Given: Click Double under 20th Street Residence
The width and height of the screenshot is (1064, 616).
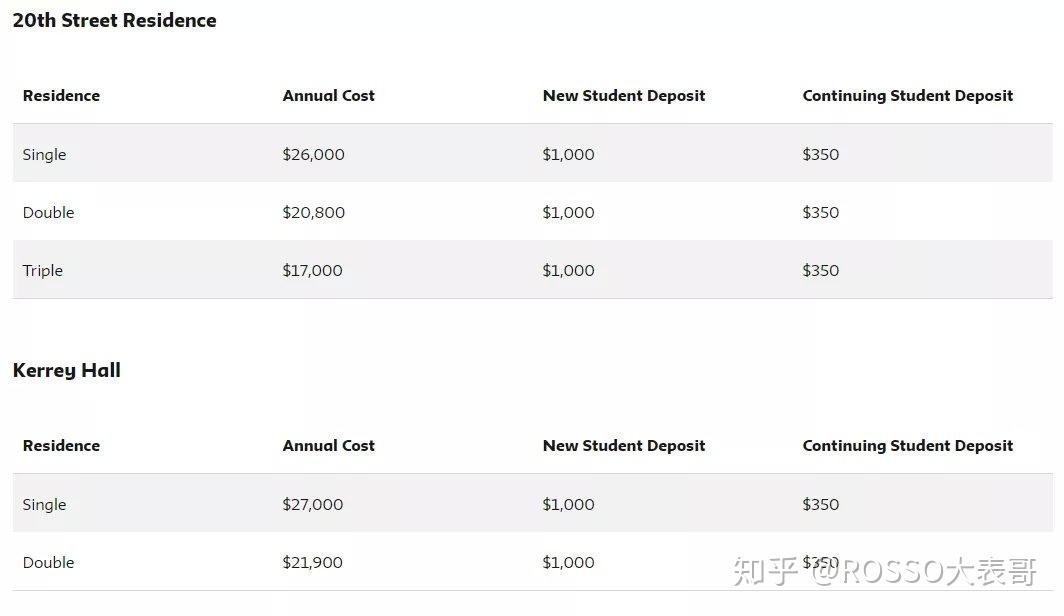Looking at the screenshot, I should [48, 213].
